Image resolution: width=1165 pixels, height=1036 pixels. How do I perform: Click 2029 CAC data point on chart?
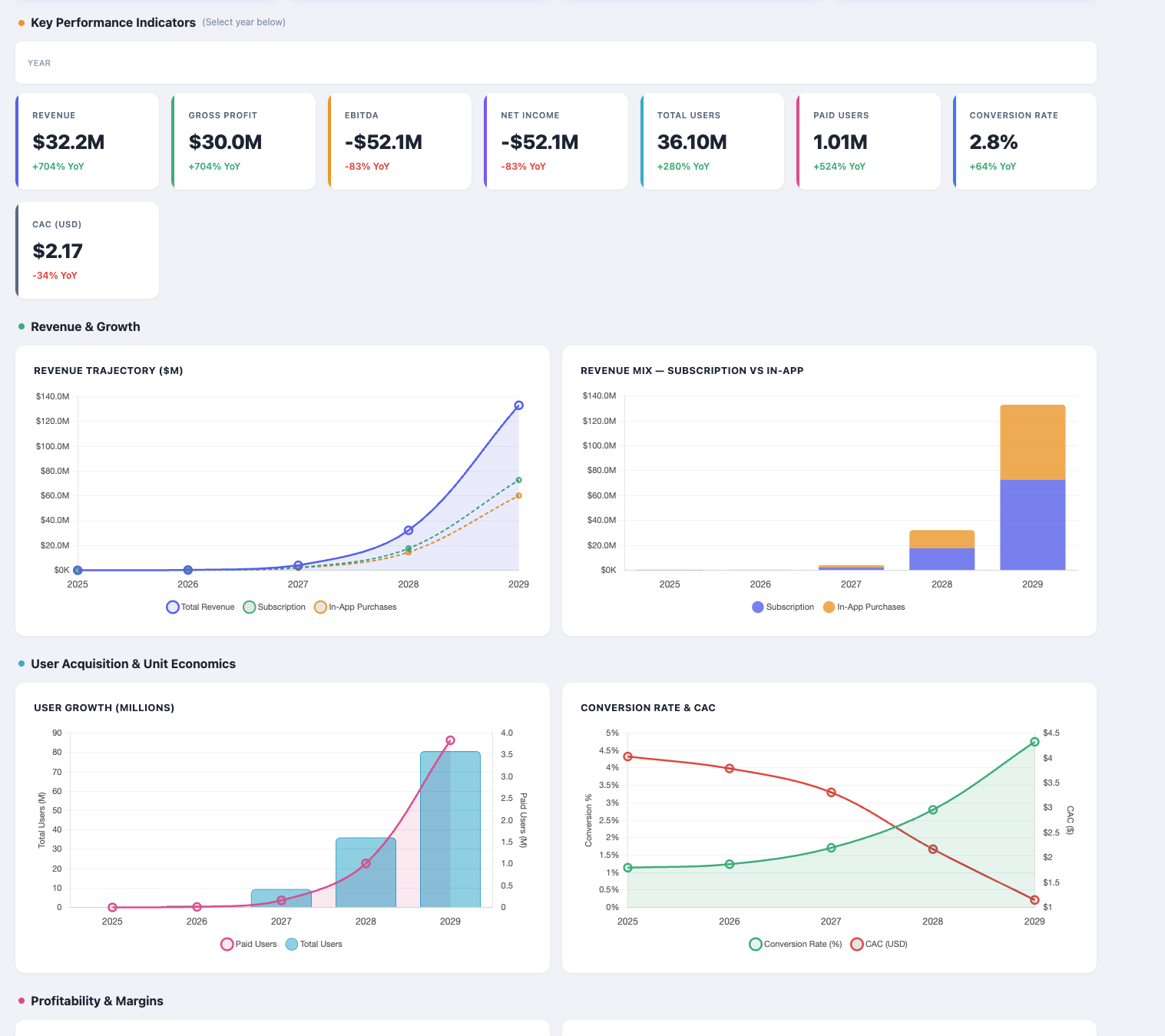click(1034, 899)
